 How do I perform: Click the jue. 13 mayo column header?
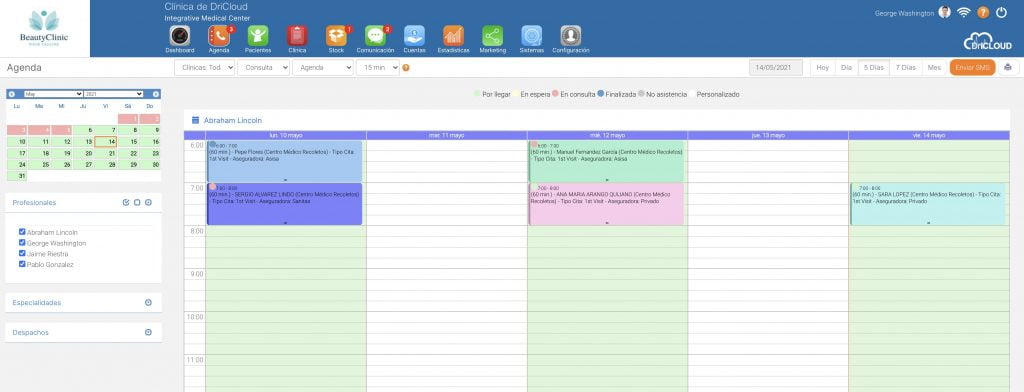(x=768, y=135)
